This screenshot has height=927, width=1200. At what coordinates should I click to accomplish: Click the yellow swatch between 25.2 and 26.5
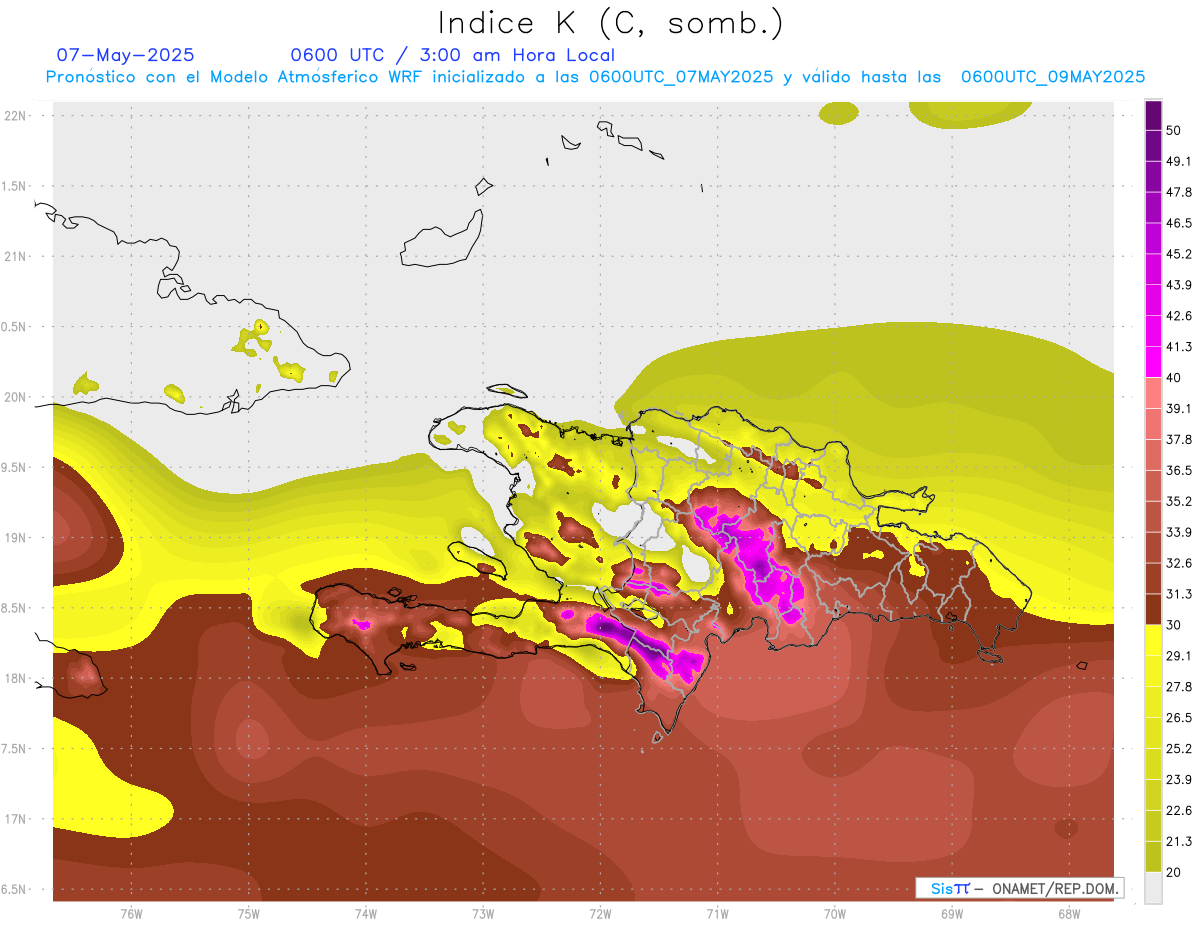click(1154, 732)
